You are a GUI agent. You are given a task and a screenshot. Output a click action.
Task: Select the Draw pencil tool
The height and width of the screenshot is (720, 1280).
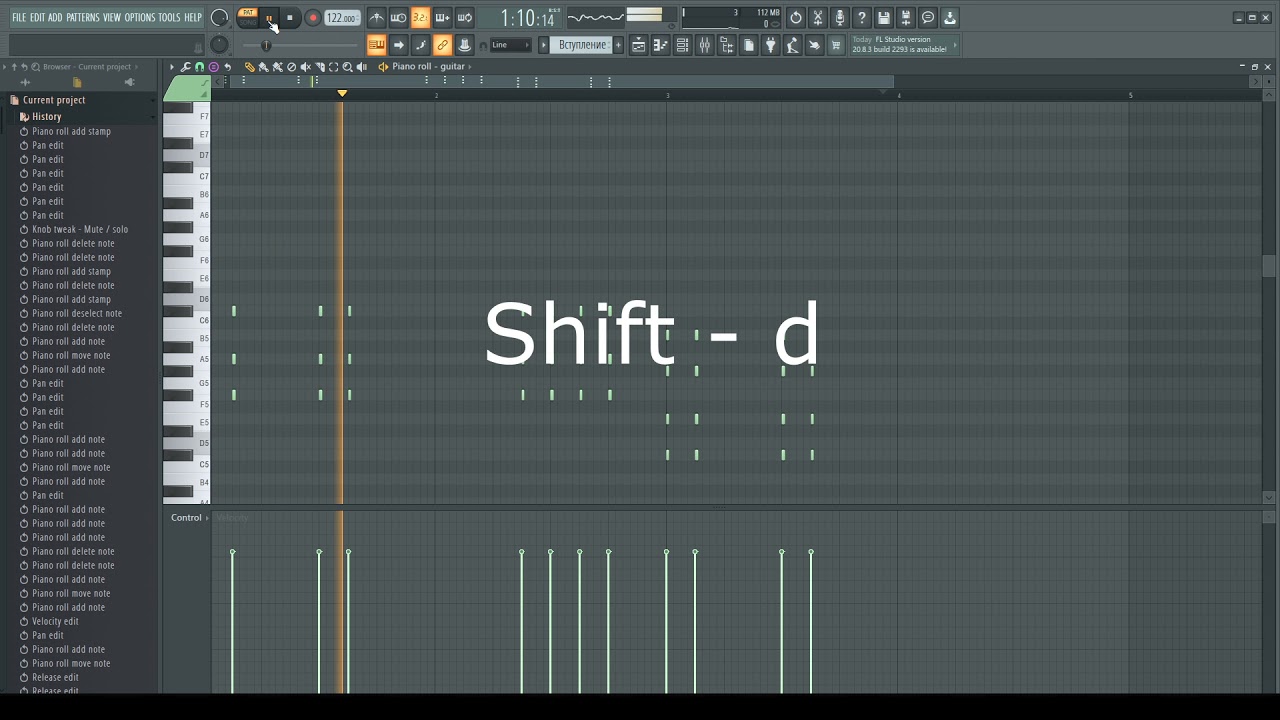[250, 67]
